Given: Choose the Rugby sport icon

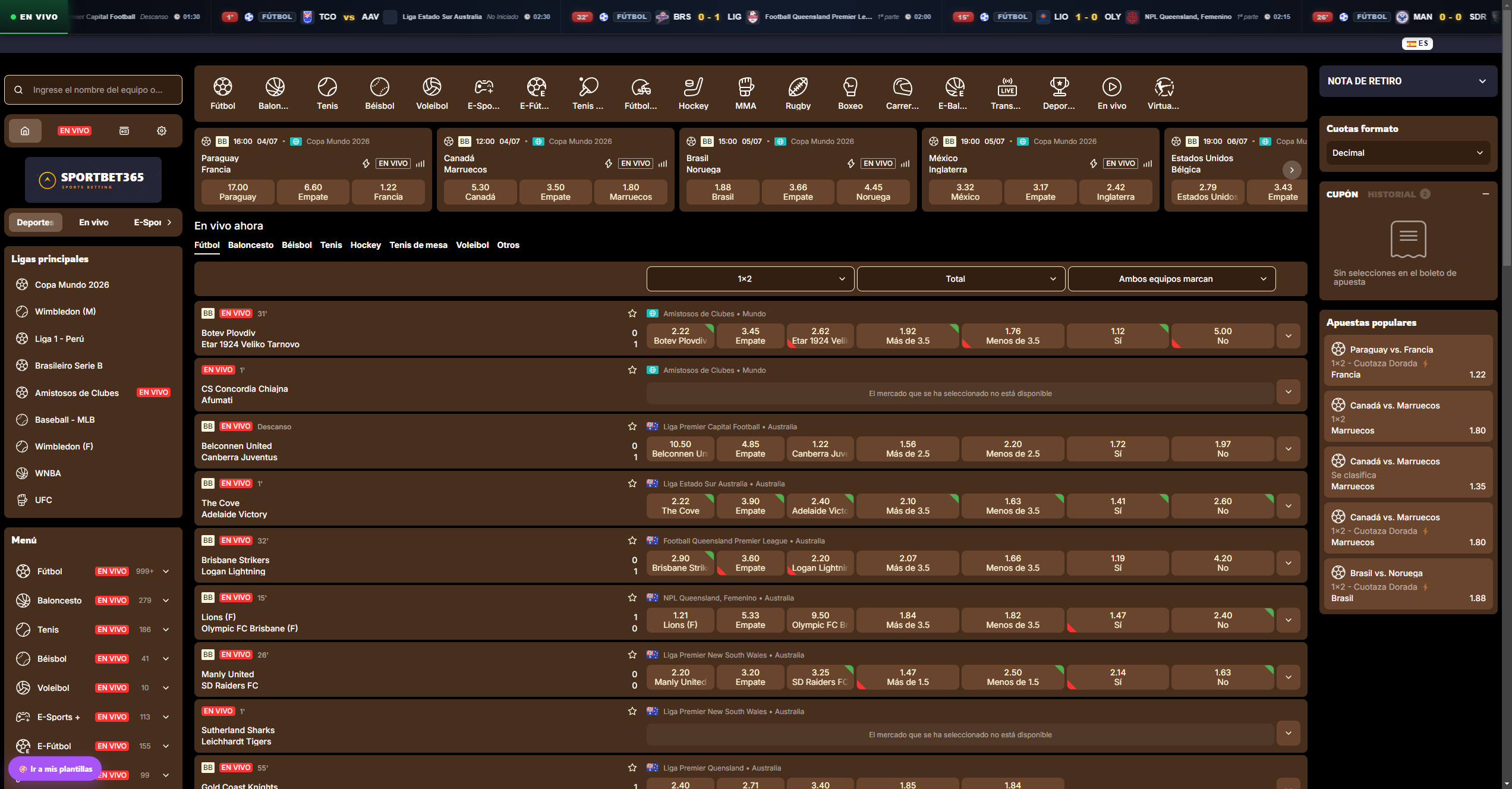Looking at the screenshot, I should coord(798,87).
